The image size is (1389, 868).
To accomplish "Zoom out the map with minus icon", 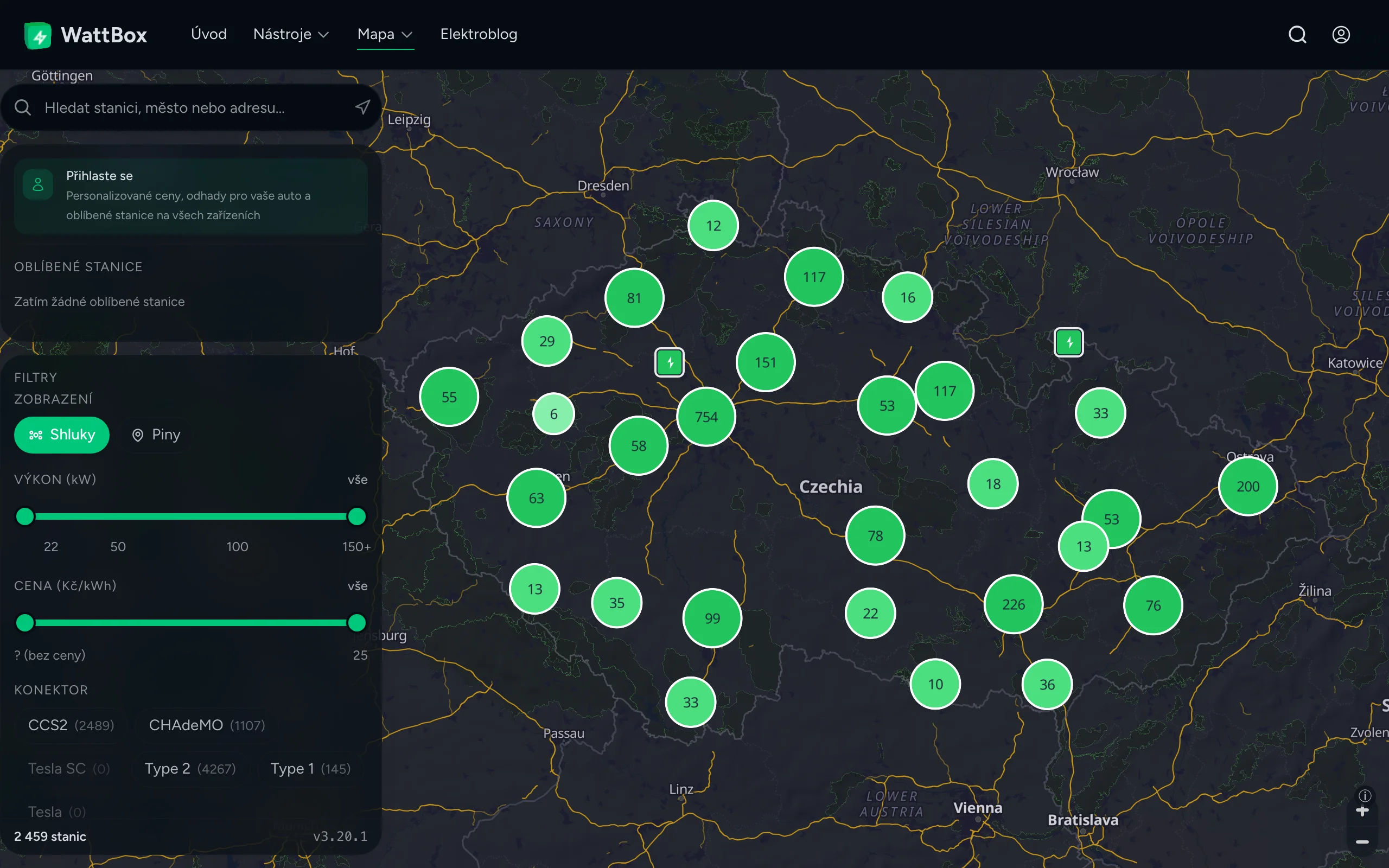I will (1362, 841).
